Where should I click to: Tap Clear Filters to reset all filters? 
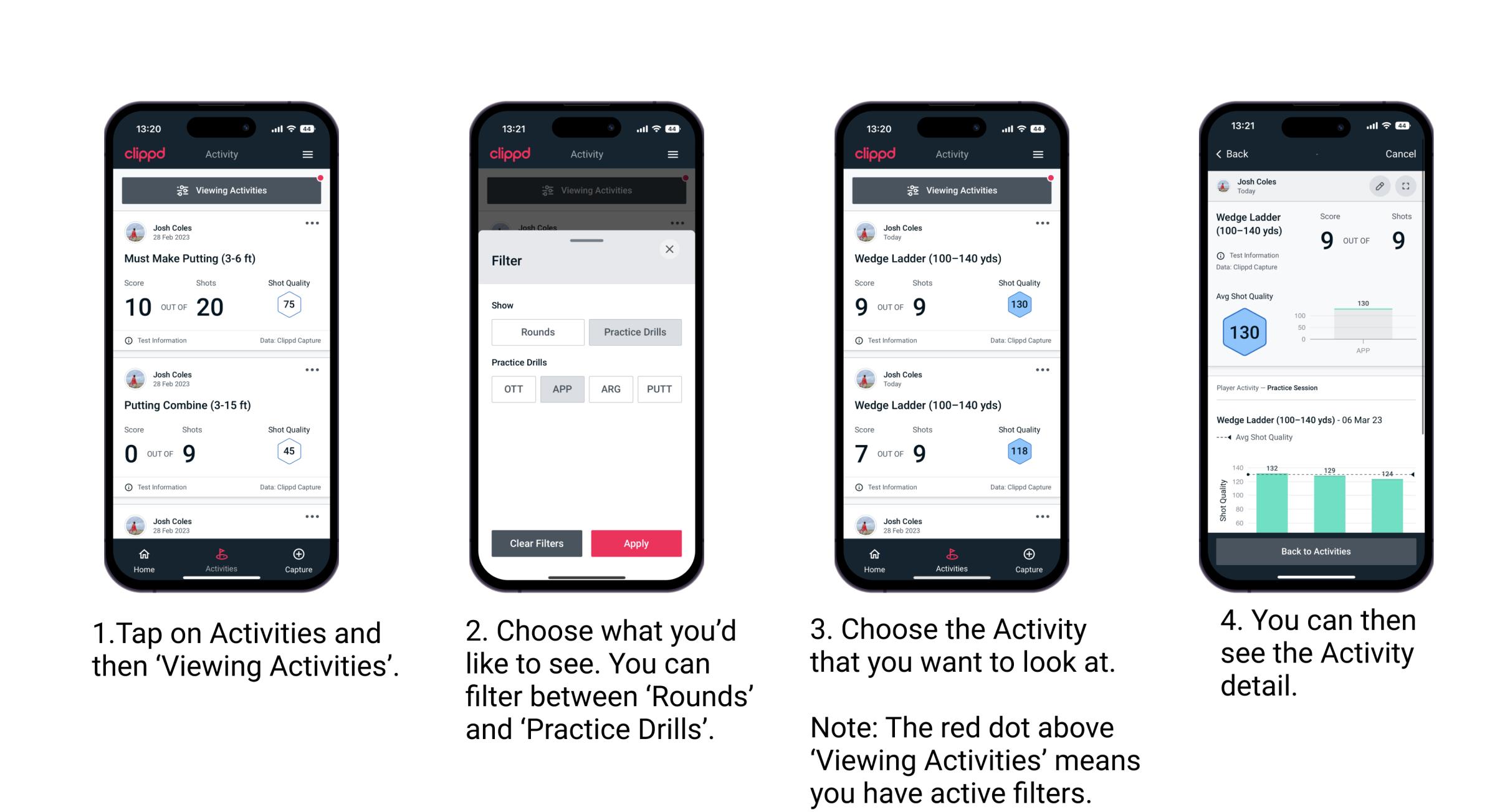[537, 542]
